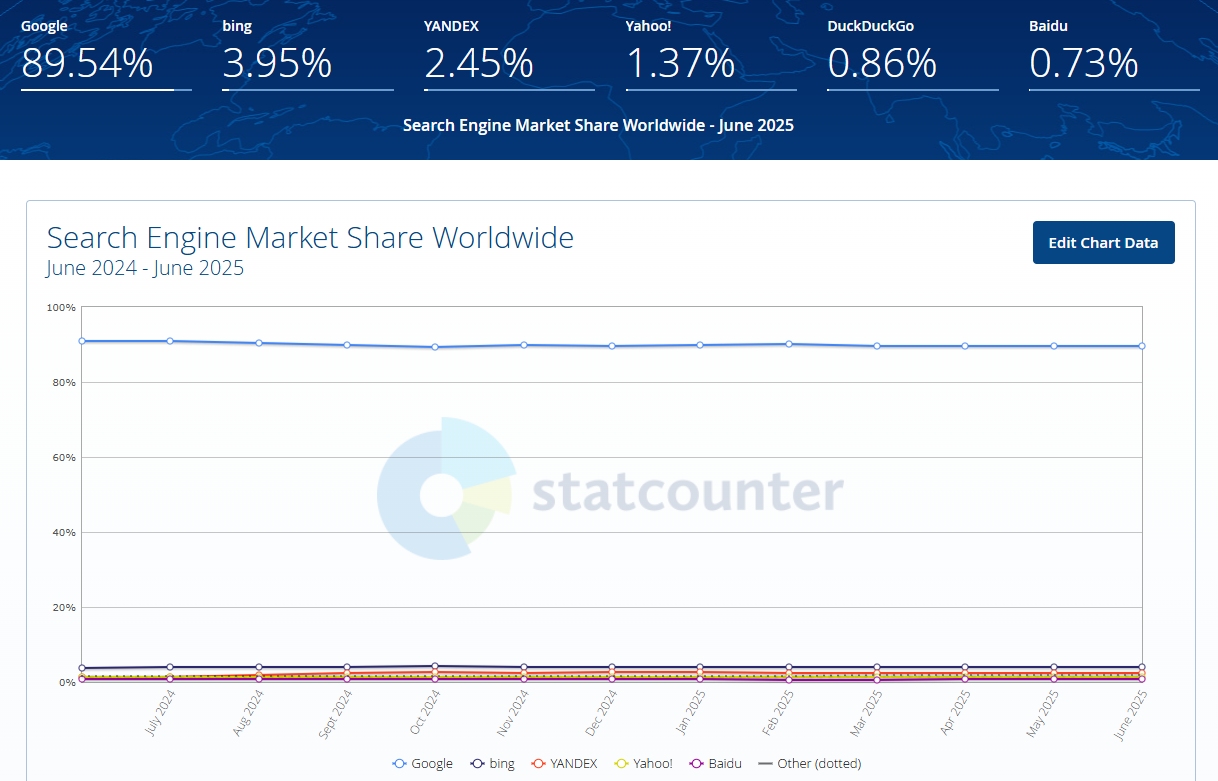Click the dark bing legend marker icon
1218x781 pixels.
[x=477, y=763]
